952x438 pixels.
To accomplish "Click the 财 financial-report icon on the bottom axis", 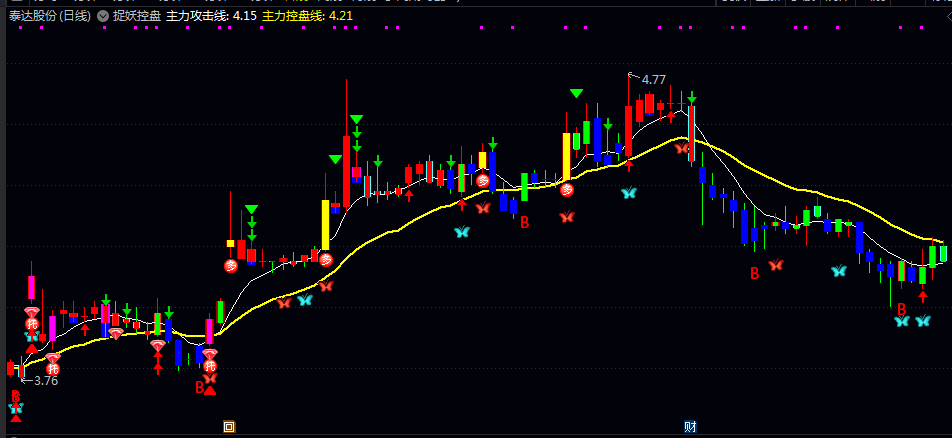I will (690, 427).
